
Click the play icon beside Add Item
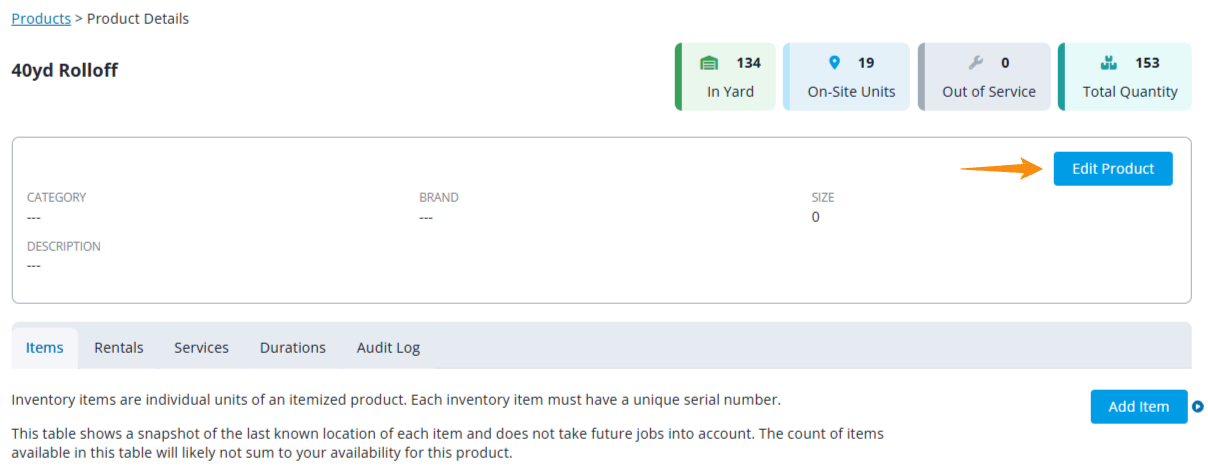(x=1198, y=407)
